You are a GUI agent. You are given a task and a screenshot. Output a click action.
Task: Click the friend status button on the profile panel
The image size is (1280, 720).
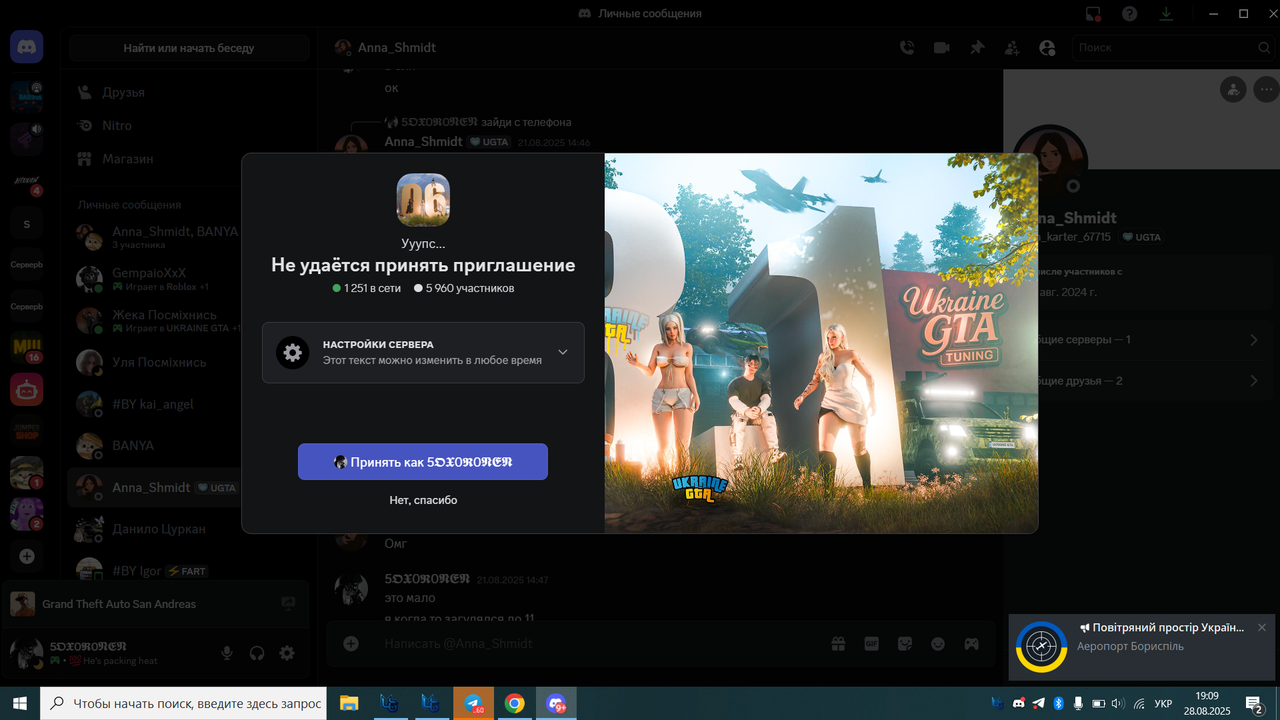[x=1233, y=89]
